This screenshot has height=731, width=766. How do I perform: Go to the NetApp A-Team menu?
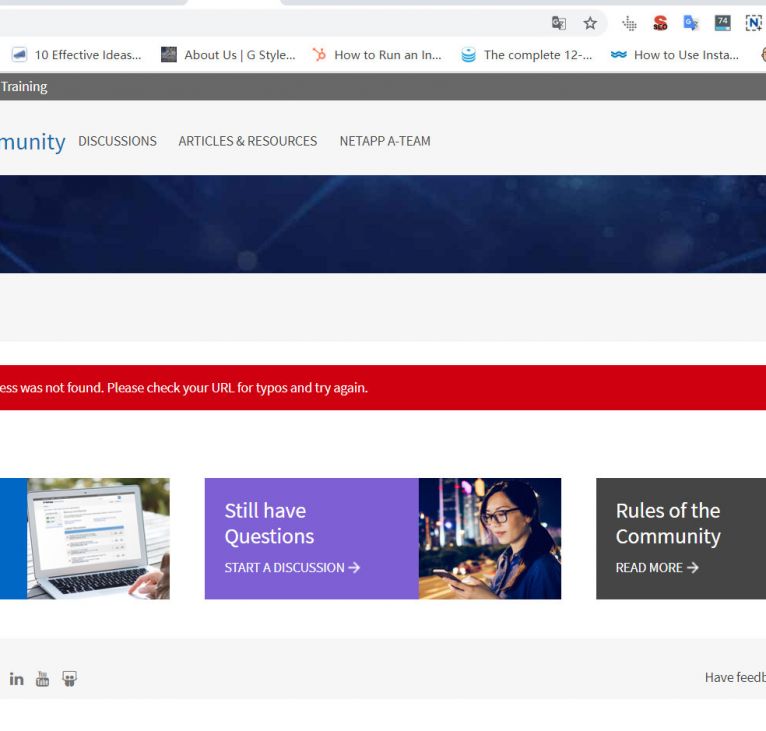[x=385, y=141]
